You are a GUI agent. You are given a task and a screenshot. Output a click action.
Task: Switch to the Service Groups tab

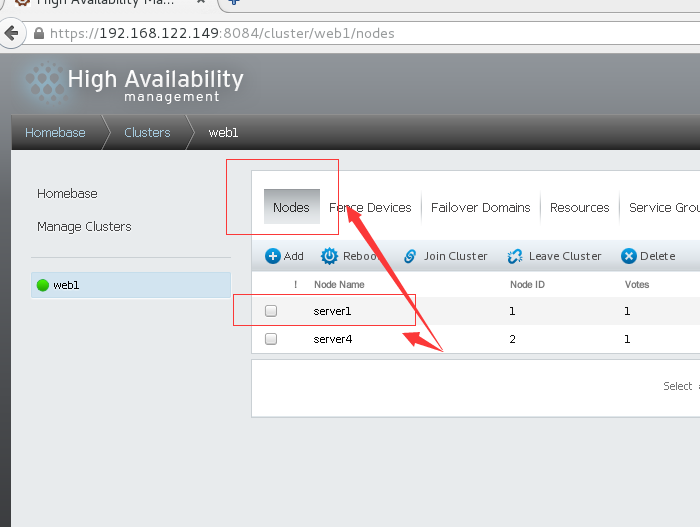664,208
